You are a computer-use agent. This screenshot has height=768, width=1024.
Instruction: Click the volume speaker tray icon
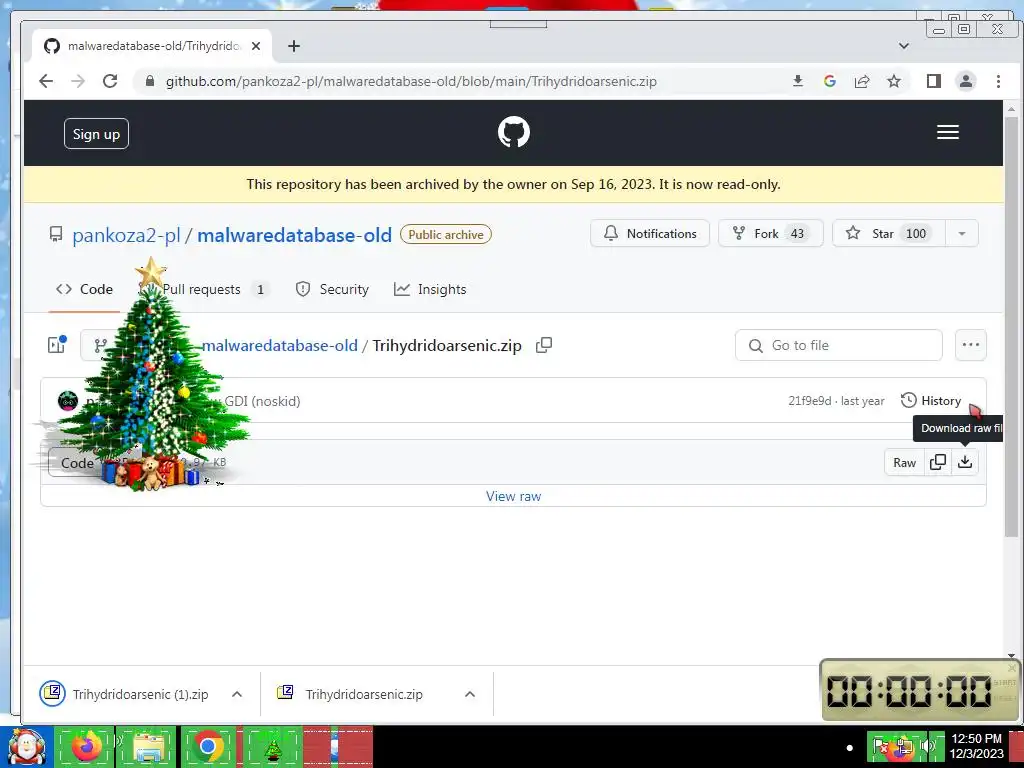[927, 746]
